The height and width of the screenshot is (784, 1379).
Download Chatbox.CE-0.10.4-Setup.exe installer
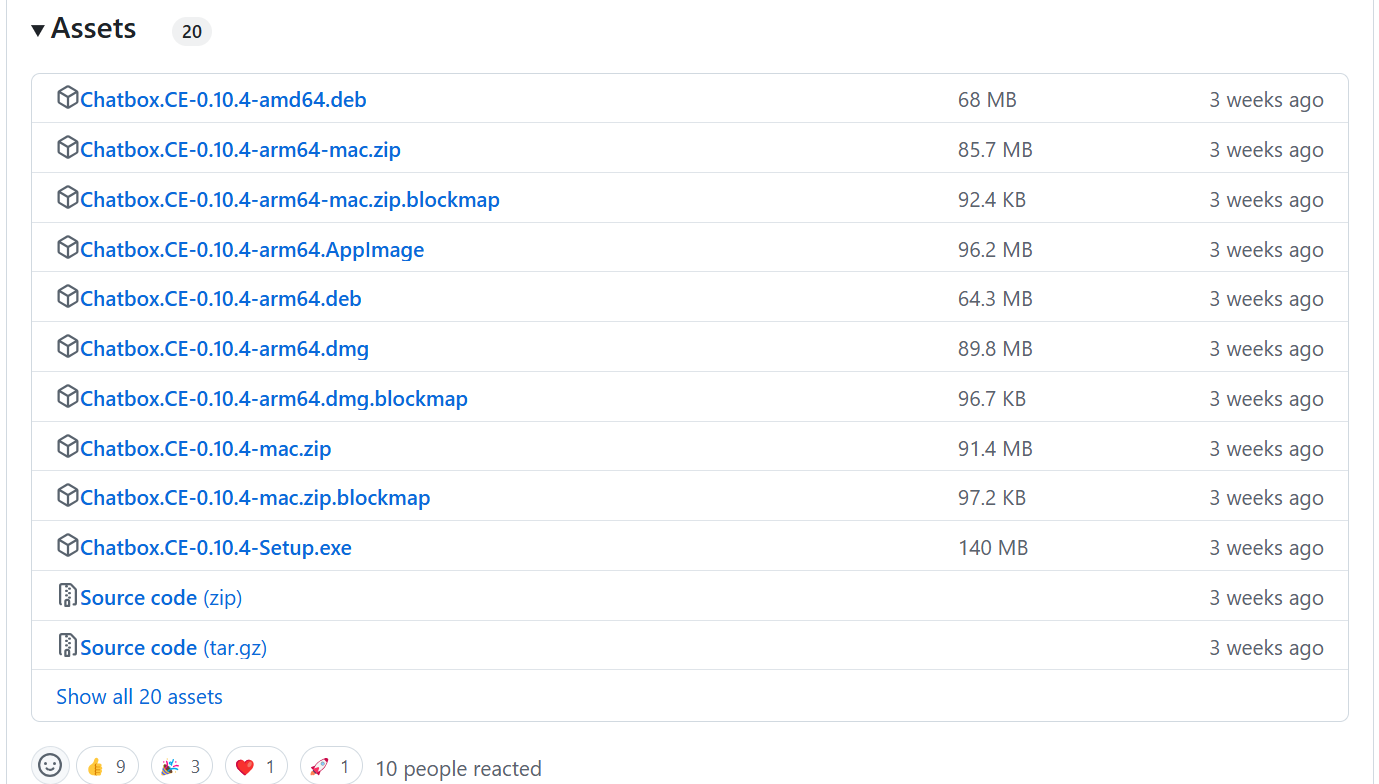pos(216,548)
